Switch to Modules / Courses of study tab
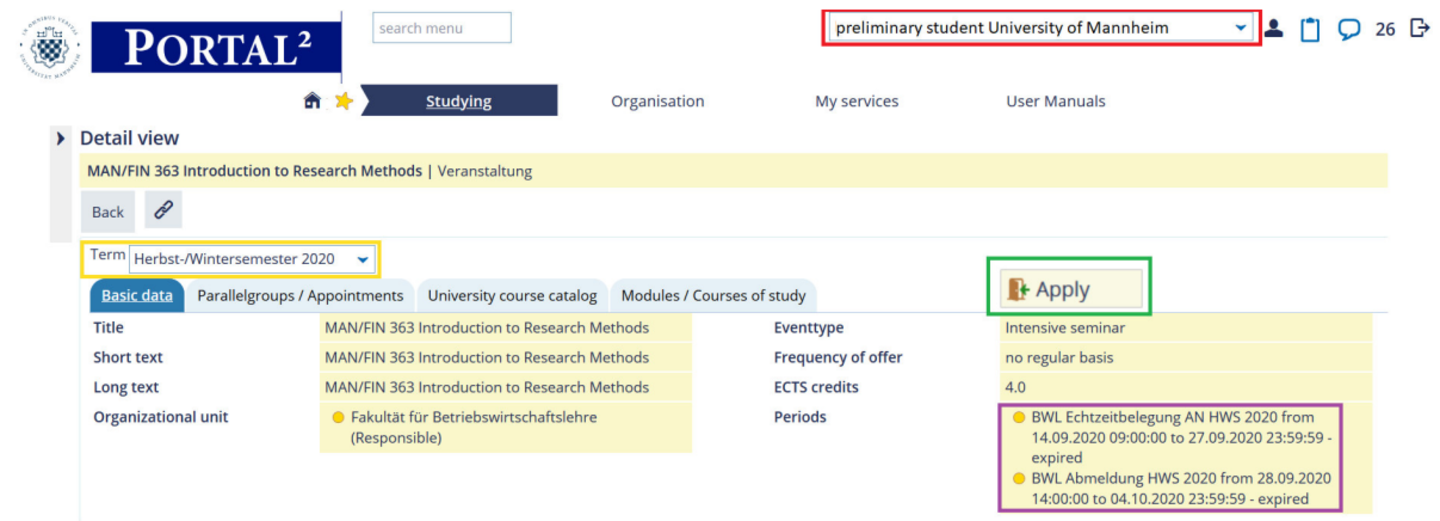The image size is (1440, 521). pyautogui.click(x=713, y=295)
